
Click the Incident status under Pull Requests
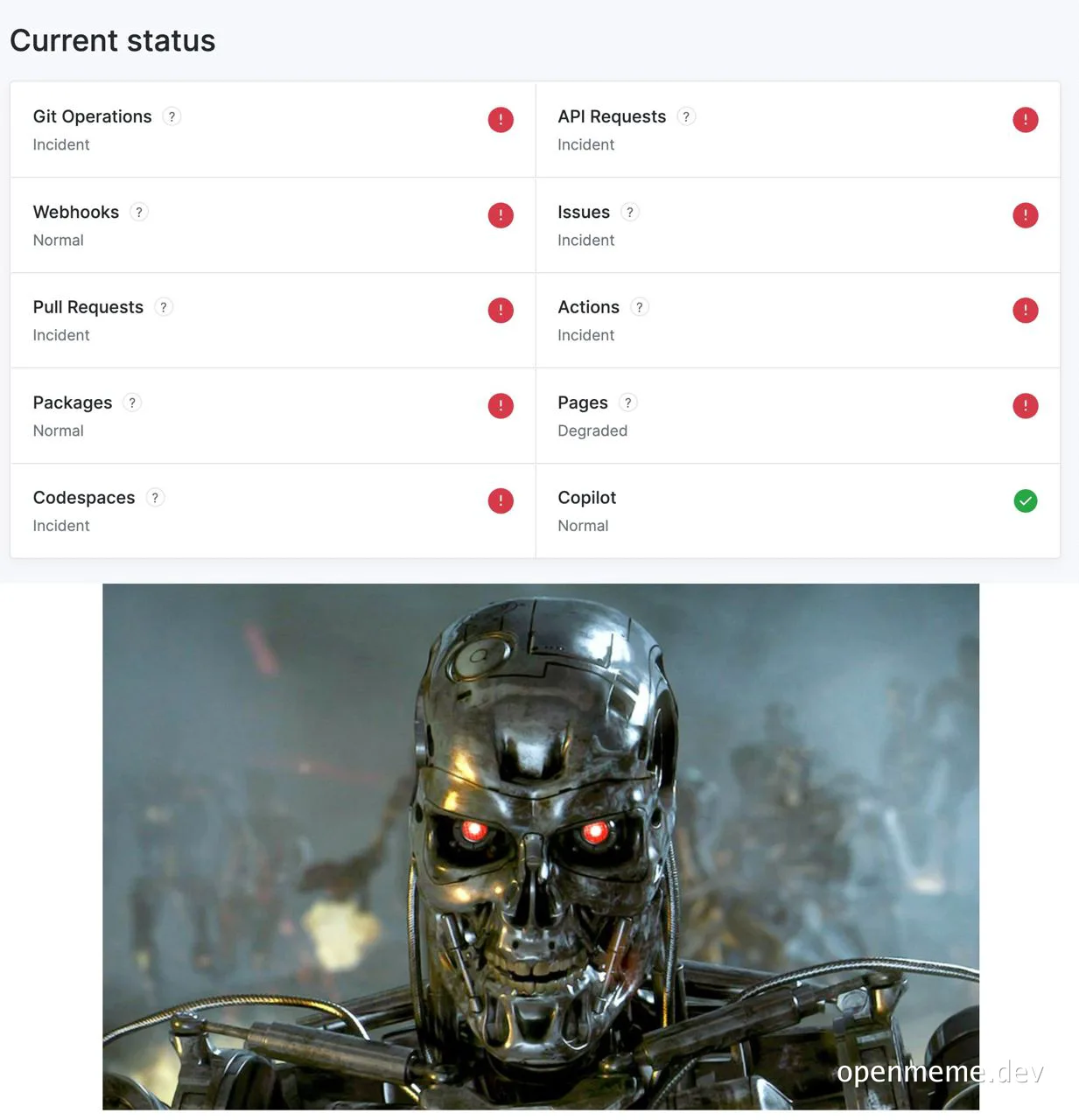pyautogui.click(x=61, y=336)
